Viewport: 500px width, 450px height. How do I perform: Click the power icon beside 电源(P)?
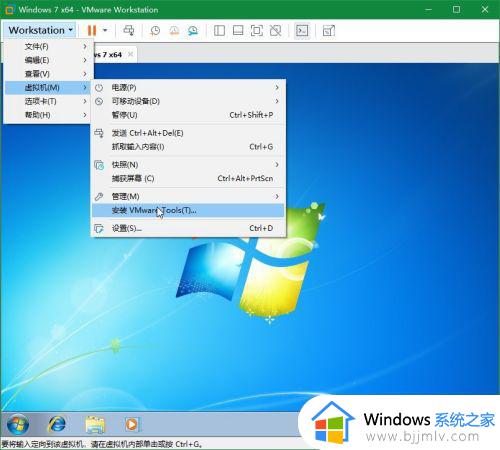click(x=99, y=88)
